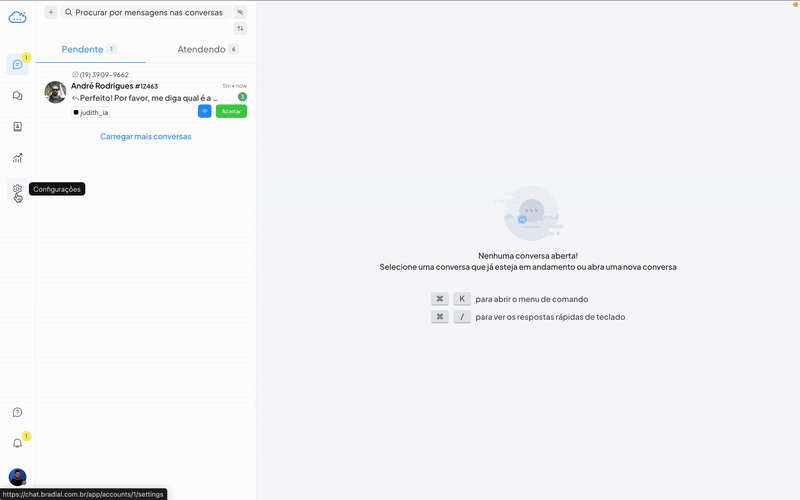This screenshot has width=800, height=500.
Task: Open Configurações gear icon
Action: tap(17, 189)
